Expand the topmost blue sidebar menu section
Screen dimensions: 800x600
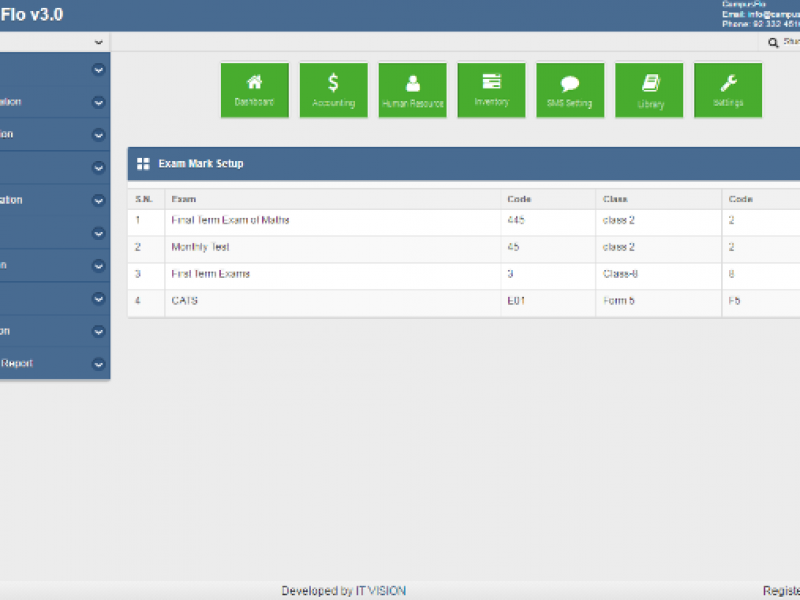coord(98,70)
